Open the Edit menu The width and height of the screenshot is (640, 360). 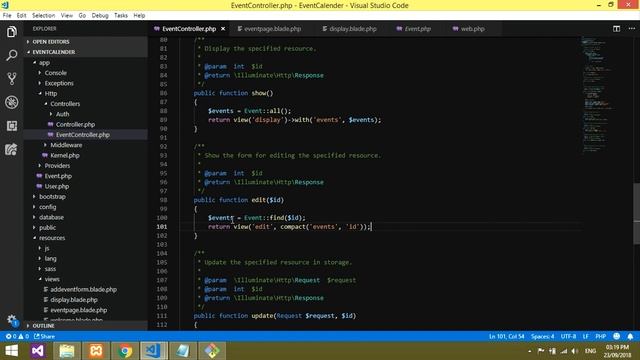(21, 16)
